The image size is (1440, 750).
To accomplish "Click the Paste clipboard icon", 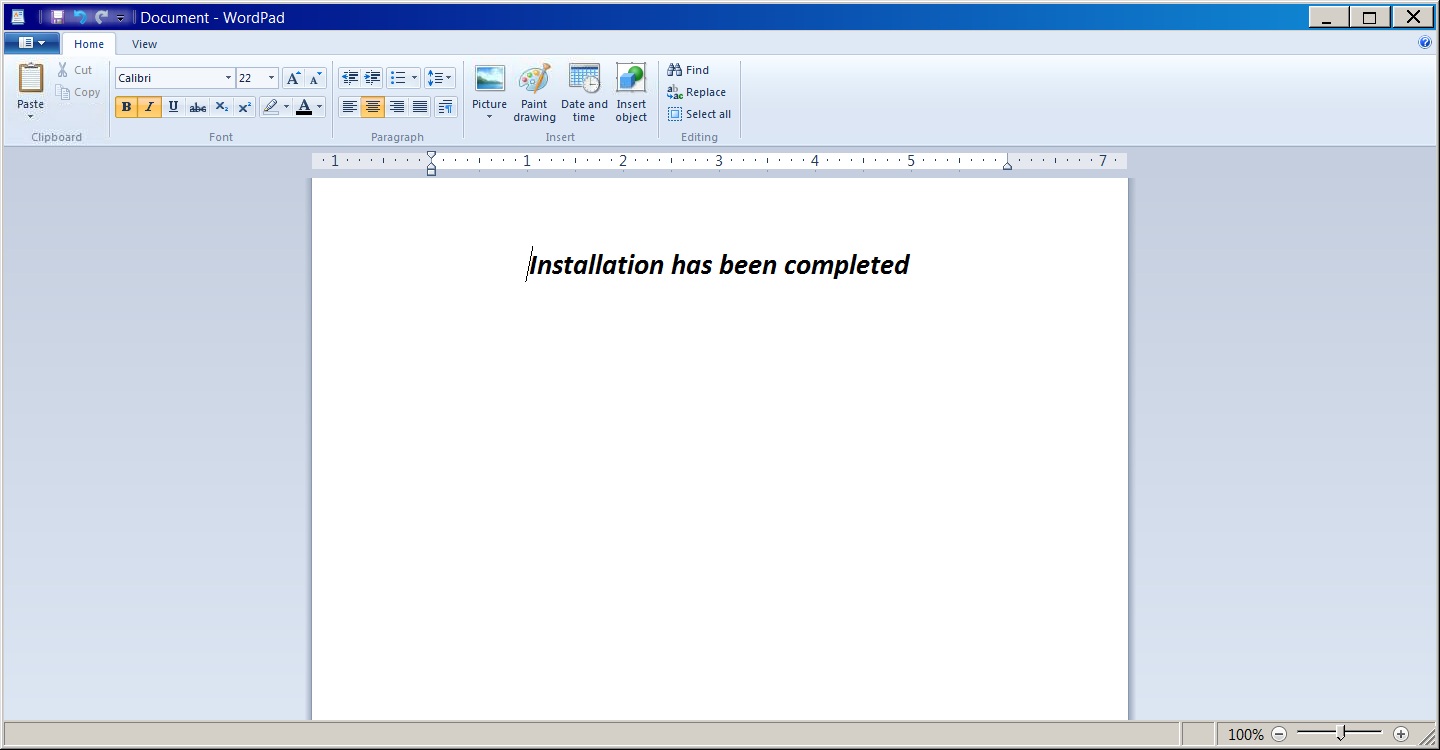I will (31, 79).
